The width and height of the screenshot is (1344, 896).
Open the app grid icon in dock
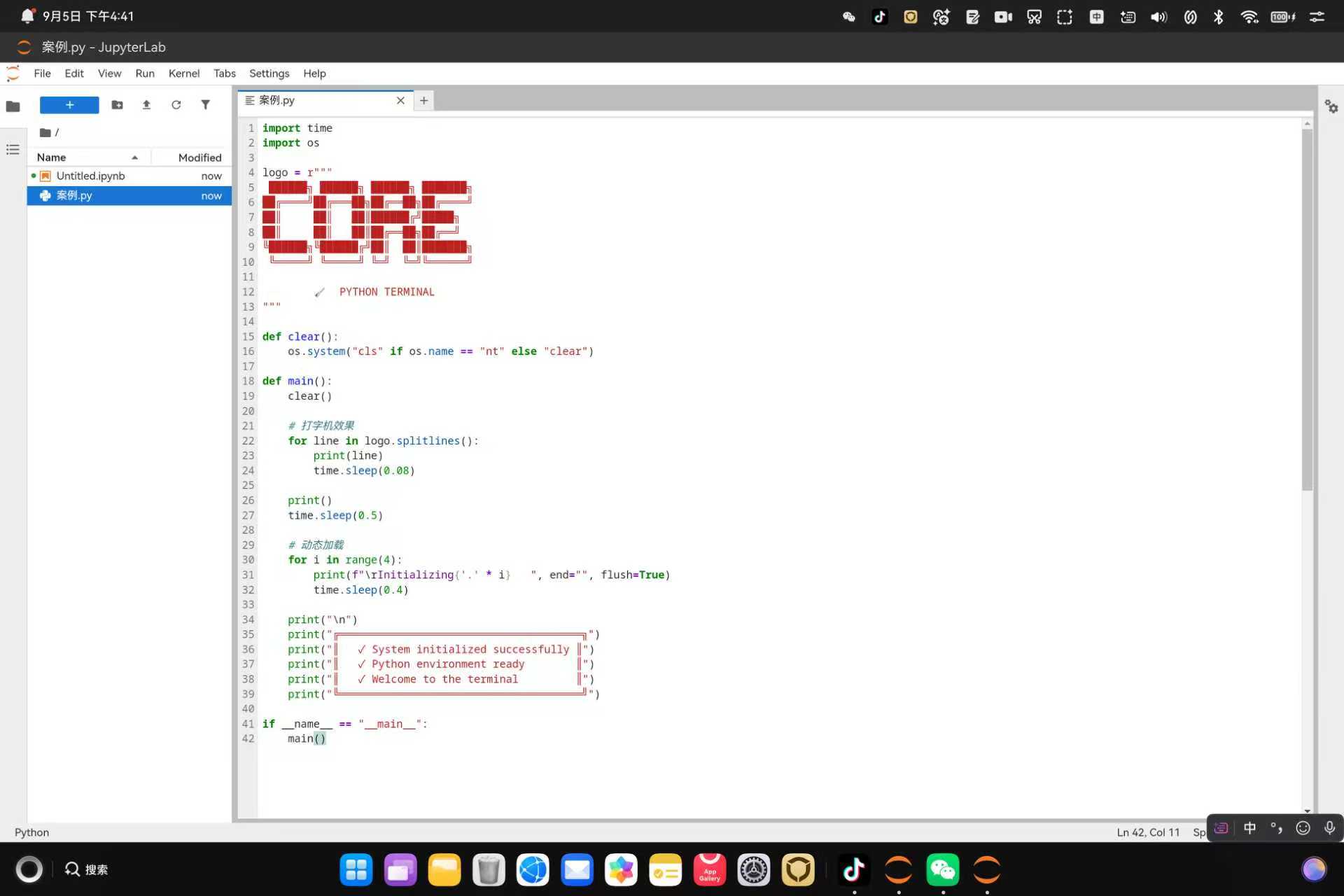click(x=356, y=870)
